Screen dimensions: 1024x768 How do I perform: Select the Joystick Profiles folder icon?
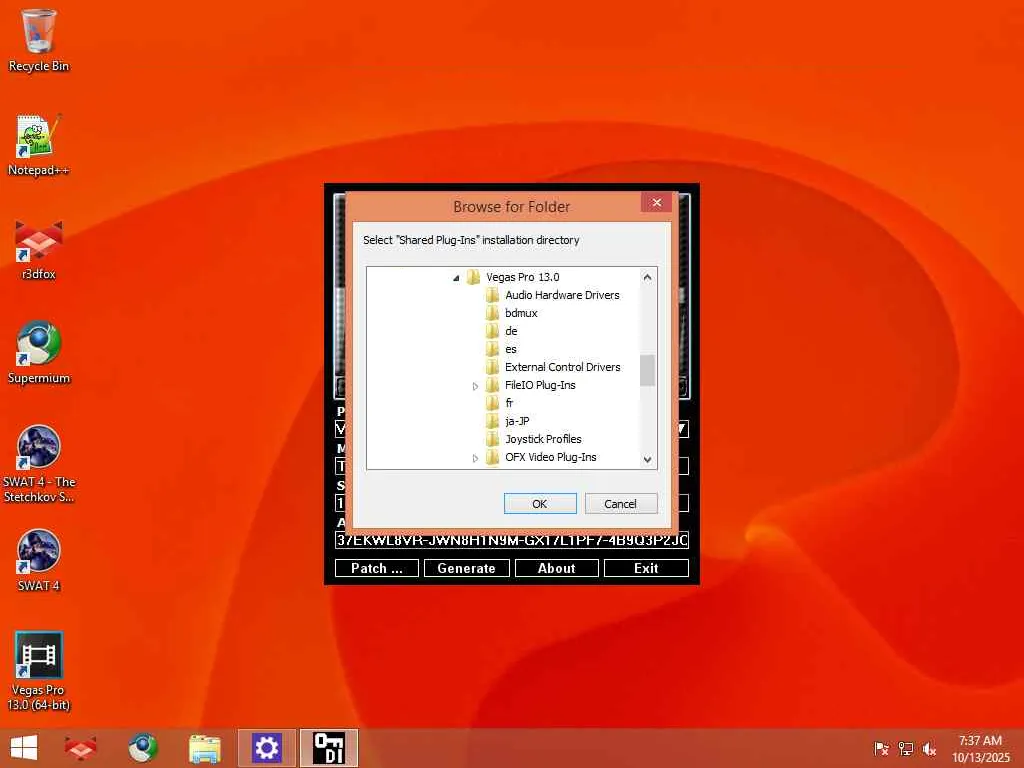point(492,440)
